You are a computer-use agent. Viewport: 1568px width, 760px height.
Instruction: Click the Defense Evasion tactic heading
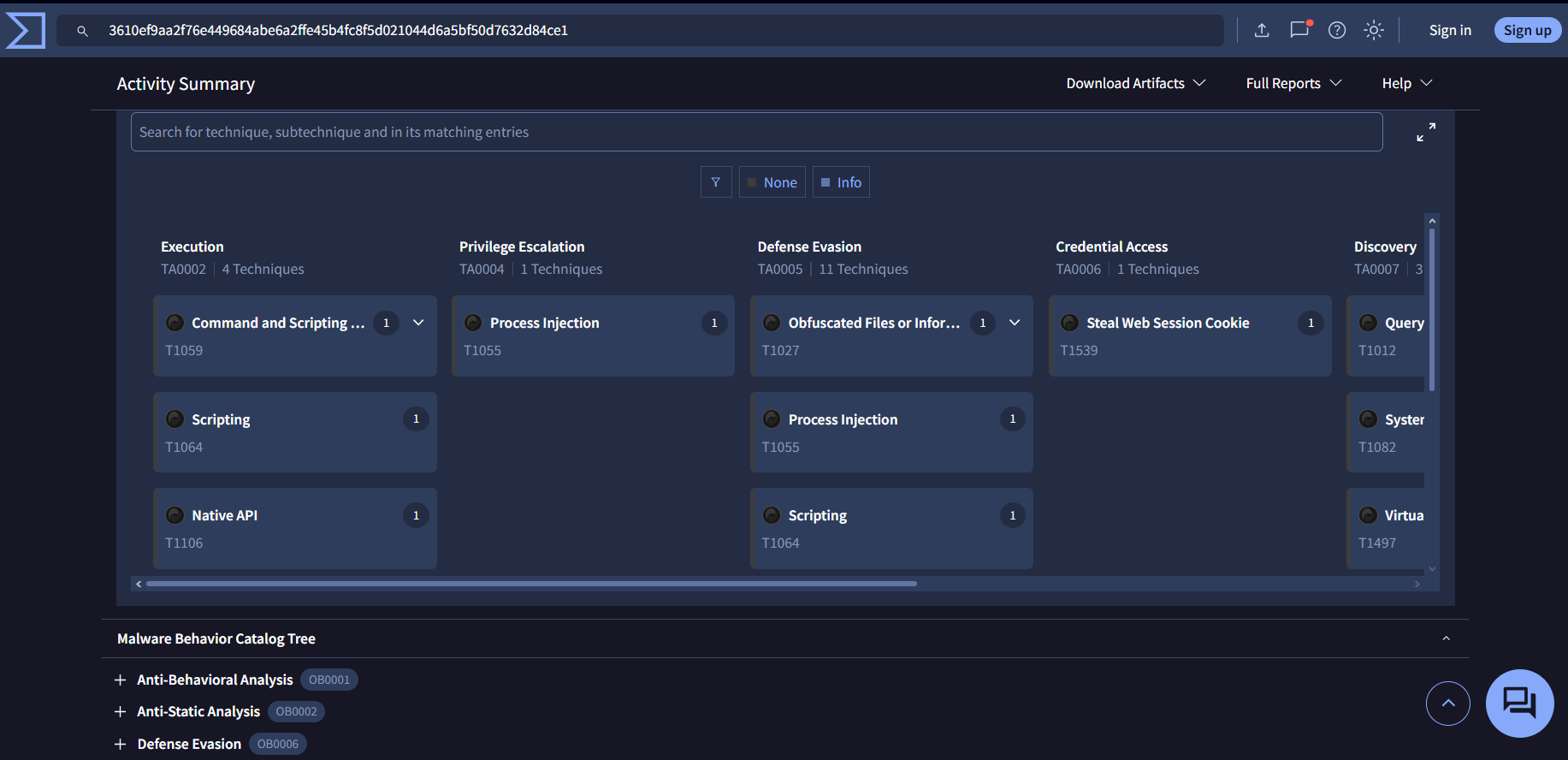coord(809,246)
